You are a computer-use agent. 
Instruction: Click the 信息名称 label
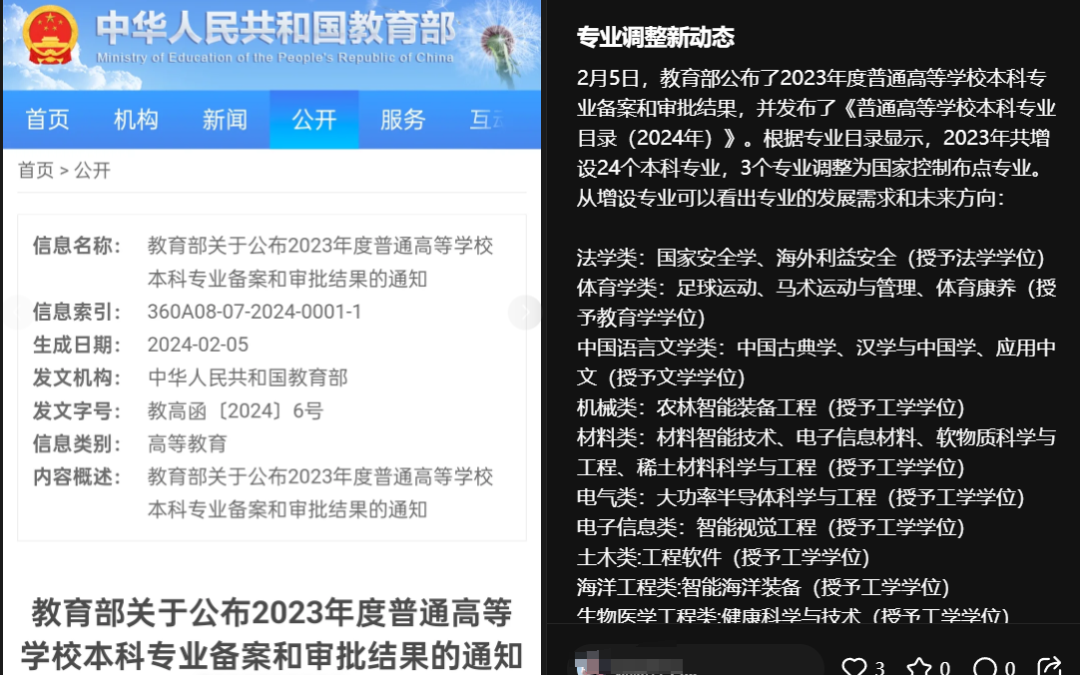tap(76, 246)
